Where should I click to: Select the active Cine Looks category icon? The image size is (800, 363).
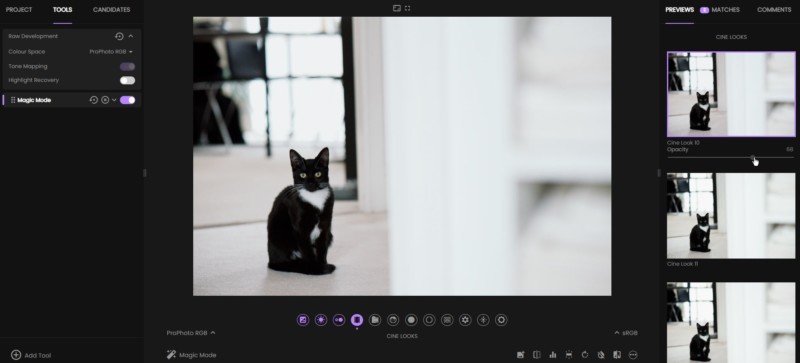357,320
